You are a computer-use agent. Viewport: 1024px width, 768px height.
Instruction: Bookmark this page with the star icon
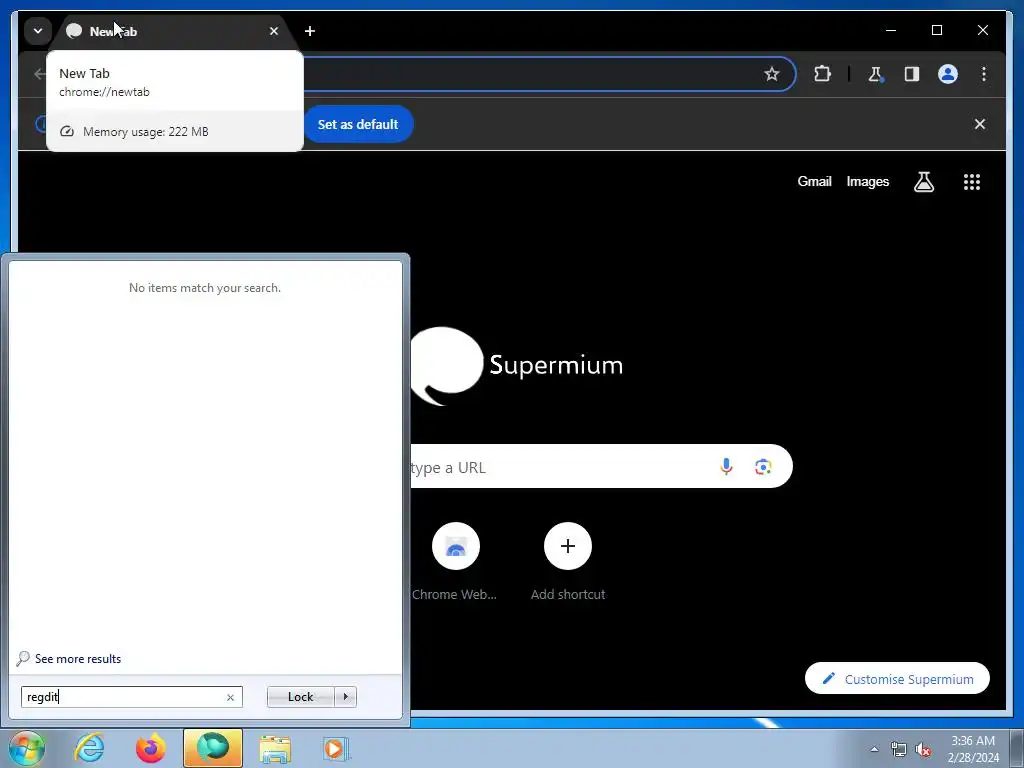pos(772,74)
